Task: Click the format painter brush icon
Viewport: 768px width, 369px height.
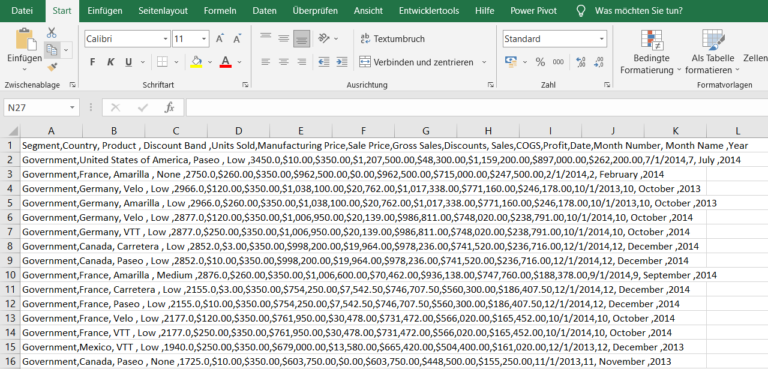Action: point(51,66)
